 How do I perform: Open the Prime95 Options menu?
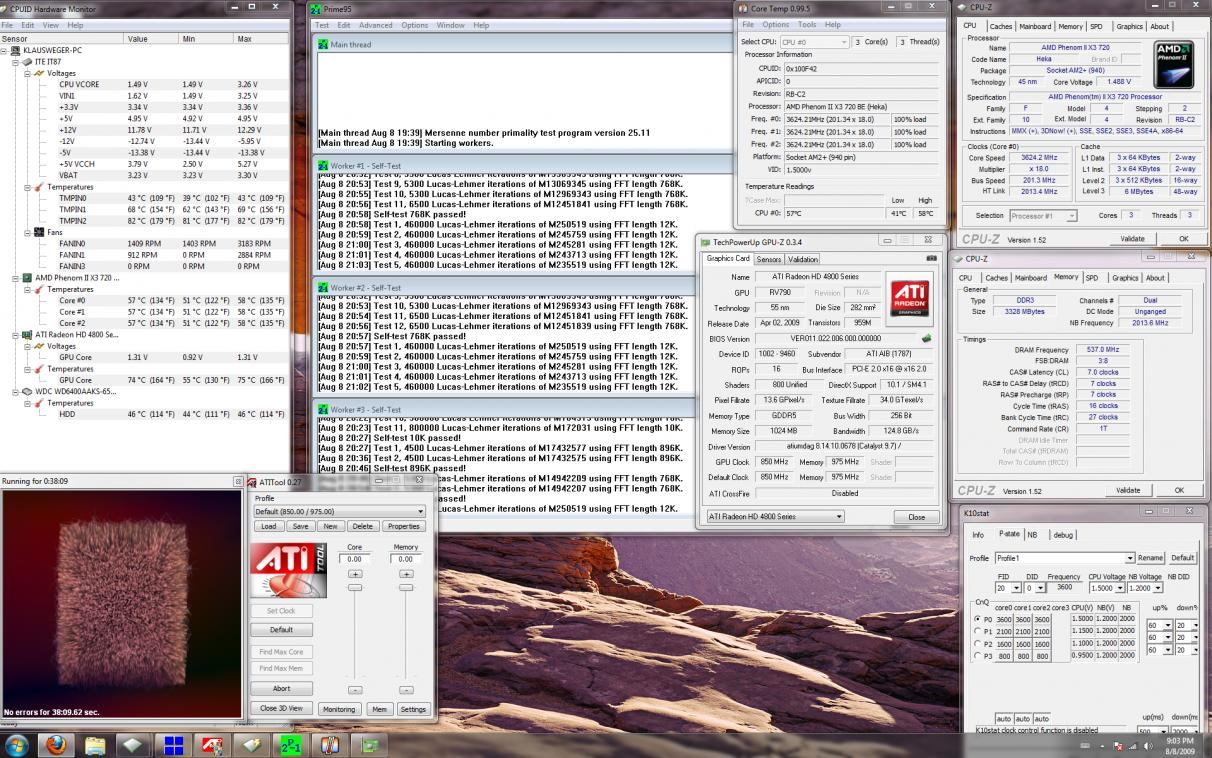pos(414,25)
